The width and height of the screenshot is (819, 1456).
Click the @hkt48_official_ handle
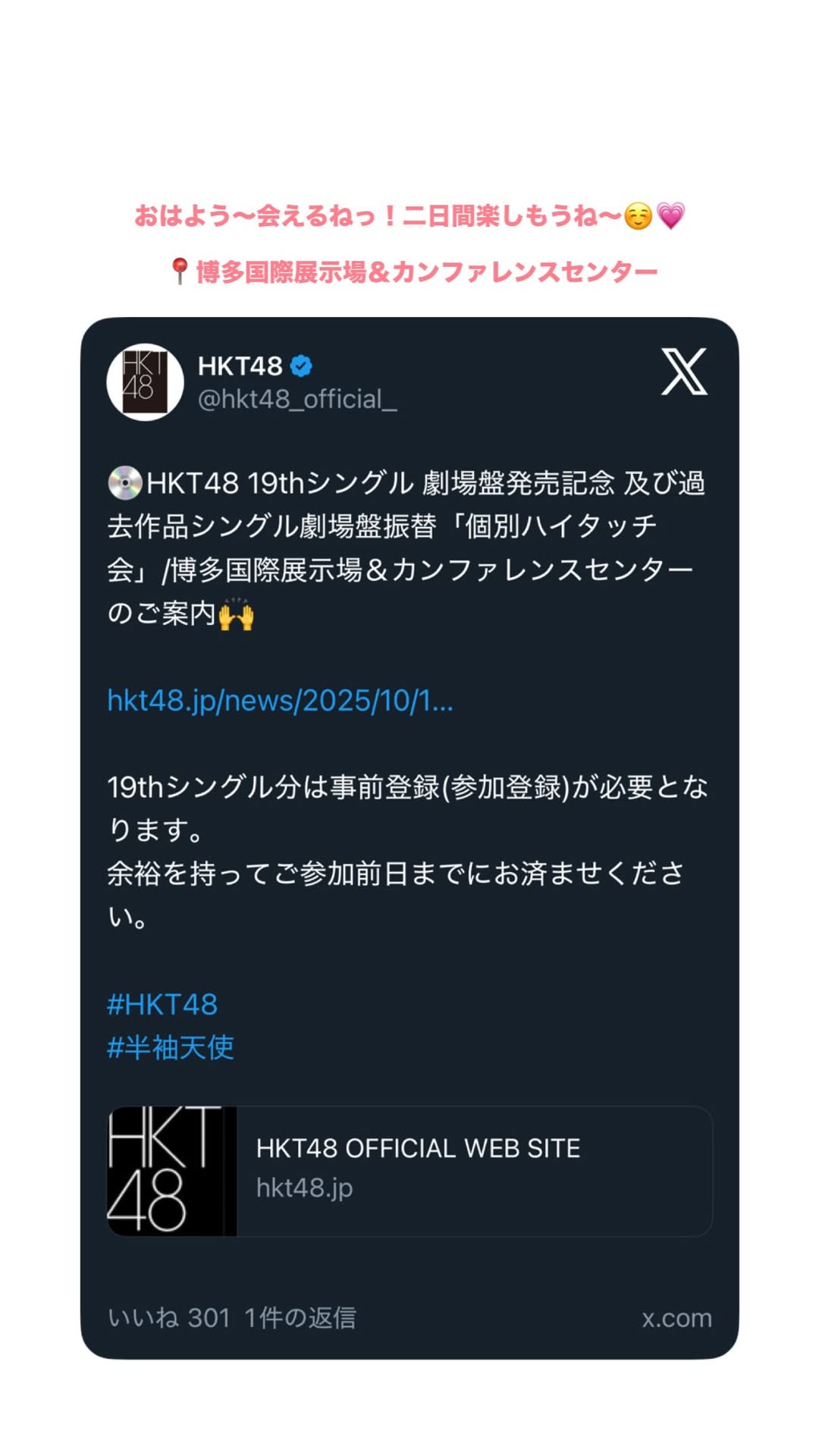point(297,399)
